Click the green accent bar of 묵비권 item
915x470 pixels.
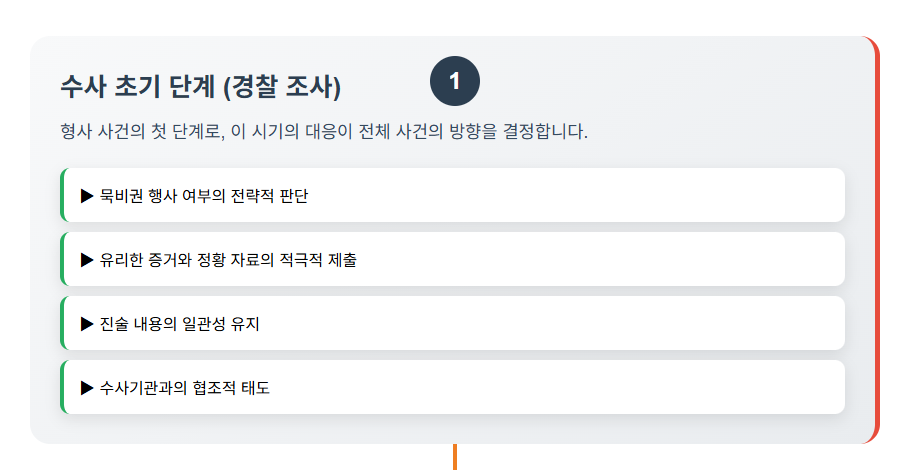[x=62, y=195]
